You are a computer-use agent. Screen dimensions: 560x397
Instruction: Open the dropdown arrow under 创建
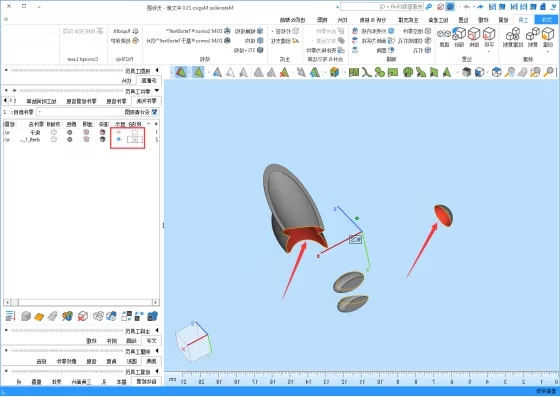pos(548,51)
